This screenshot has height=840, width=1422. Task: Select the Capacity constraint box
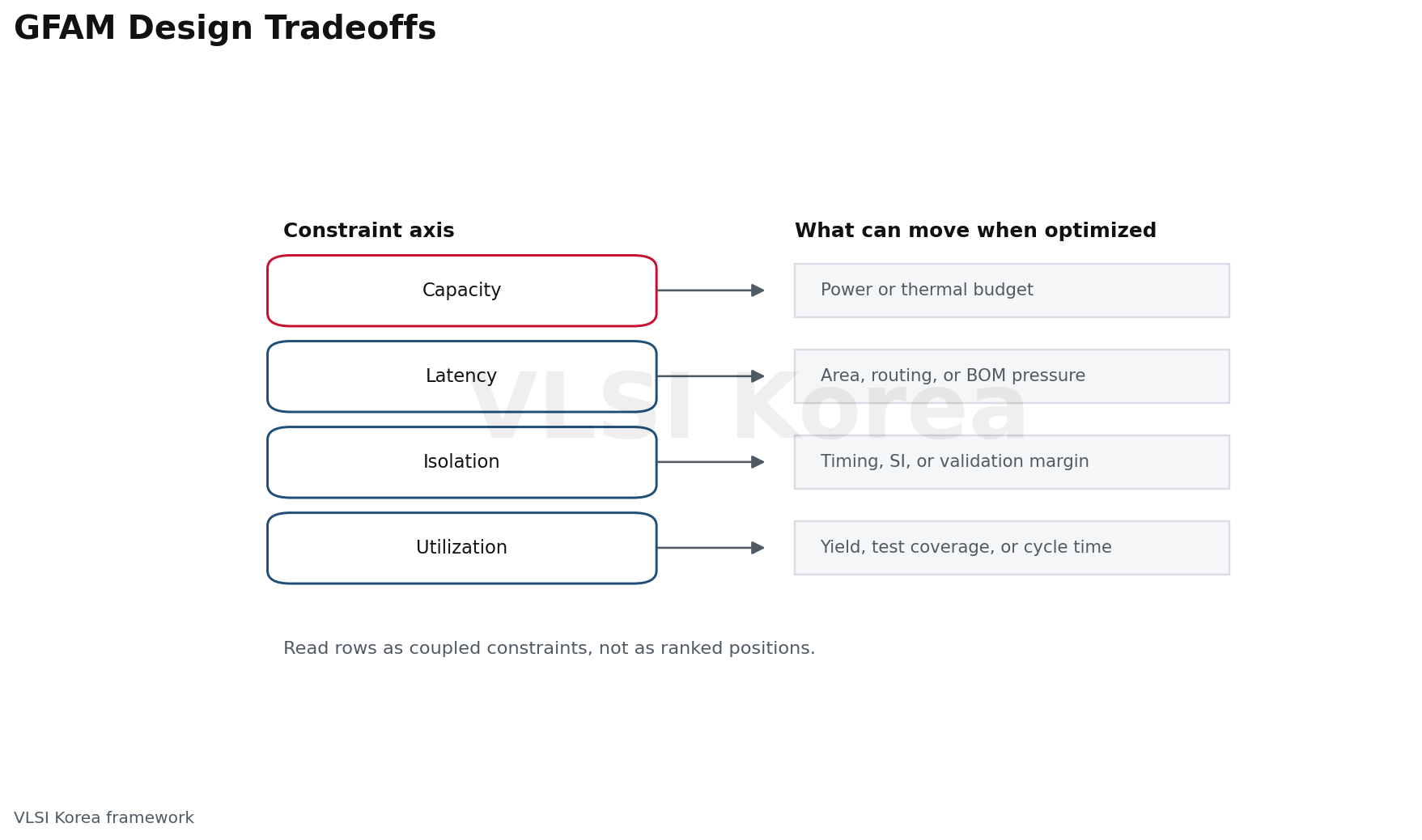(461, 291)
